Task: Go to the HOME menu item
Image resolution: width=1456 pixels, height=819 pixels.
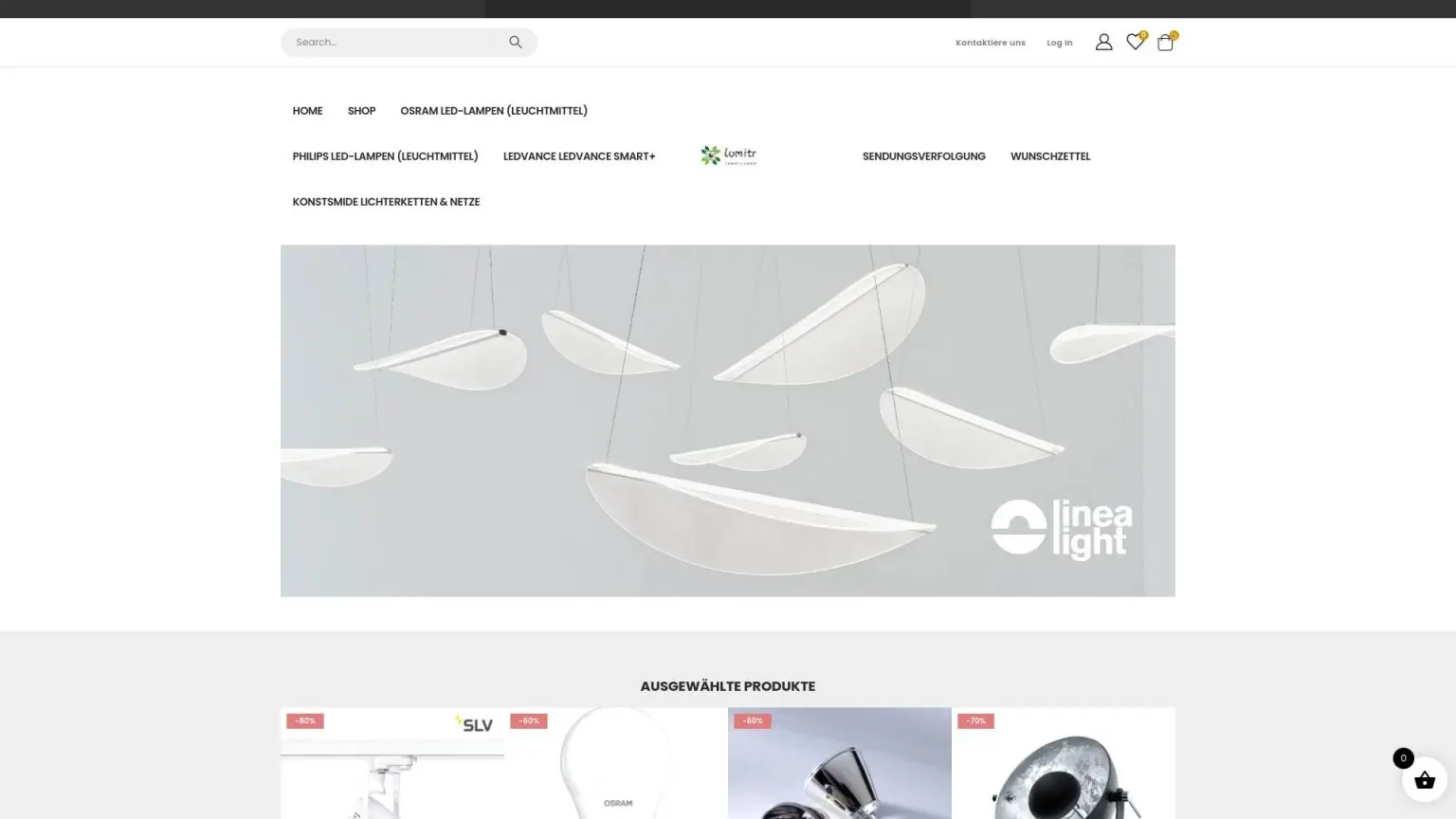Action: coord(307,111)
